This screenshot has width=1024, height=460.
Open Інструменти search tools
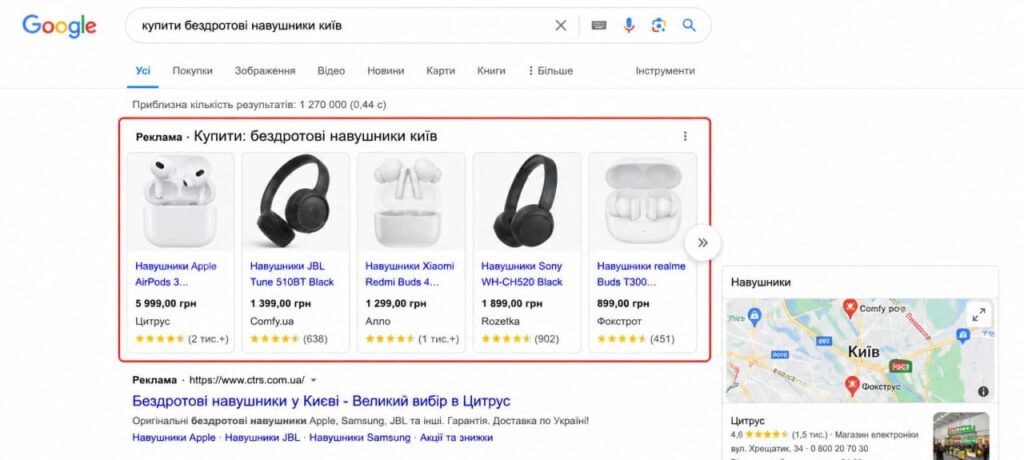[665, 71]
